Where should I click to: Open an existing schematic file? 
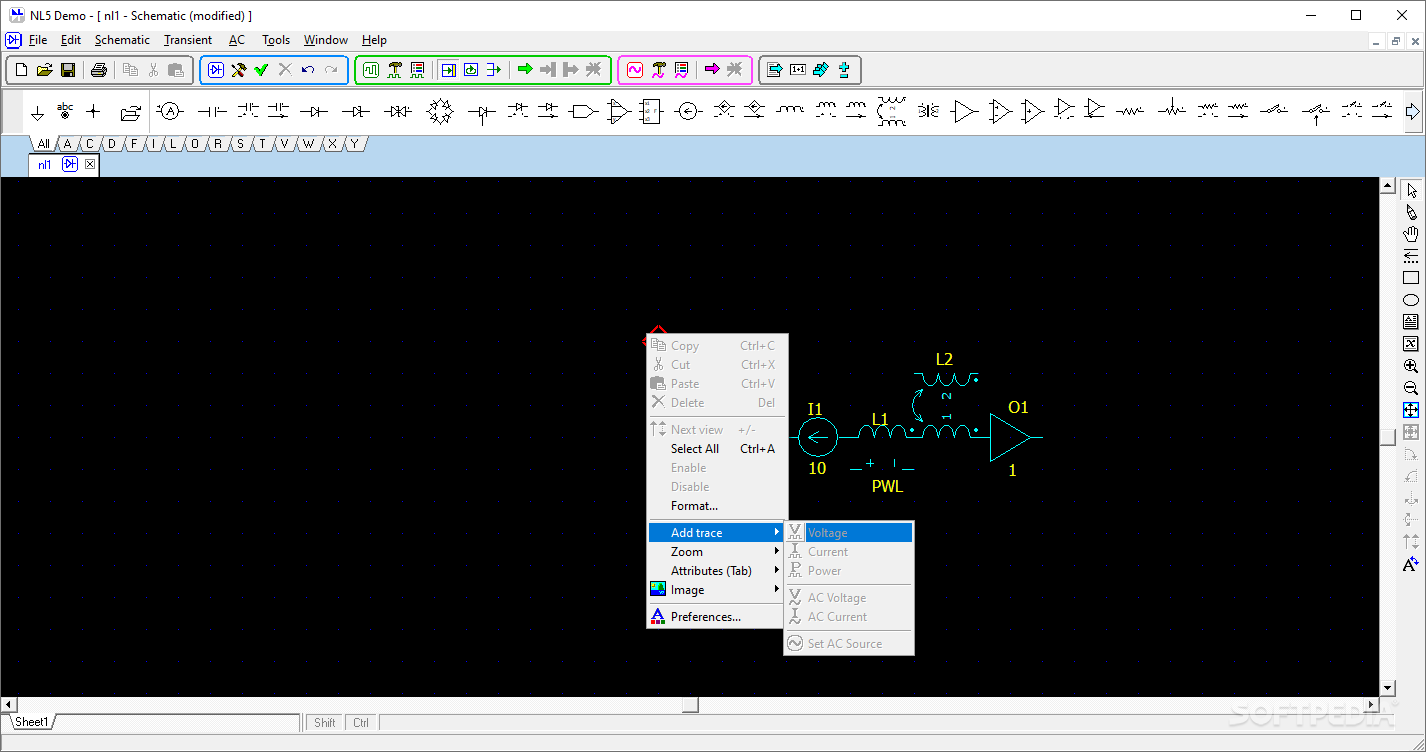tap(45, 70)
